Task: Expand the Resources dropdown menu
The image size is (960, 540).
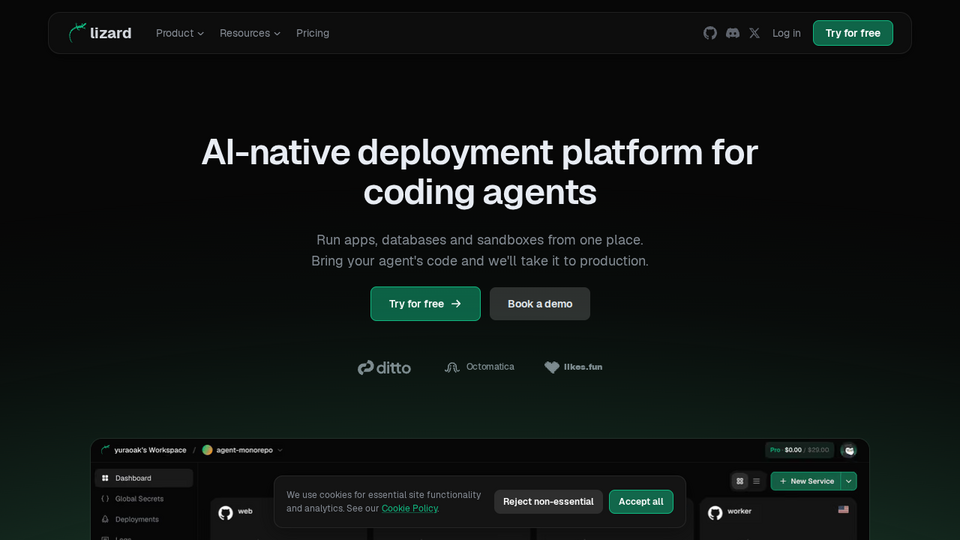Action: (250, 33)
